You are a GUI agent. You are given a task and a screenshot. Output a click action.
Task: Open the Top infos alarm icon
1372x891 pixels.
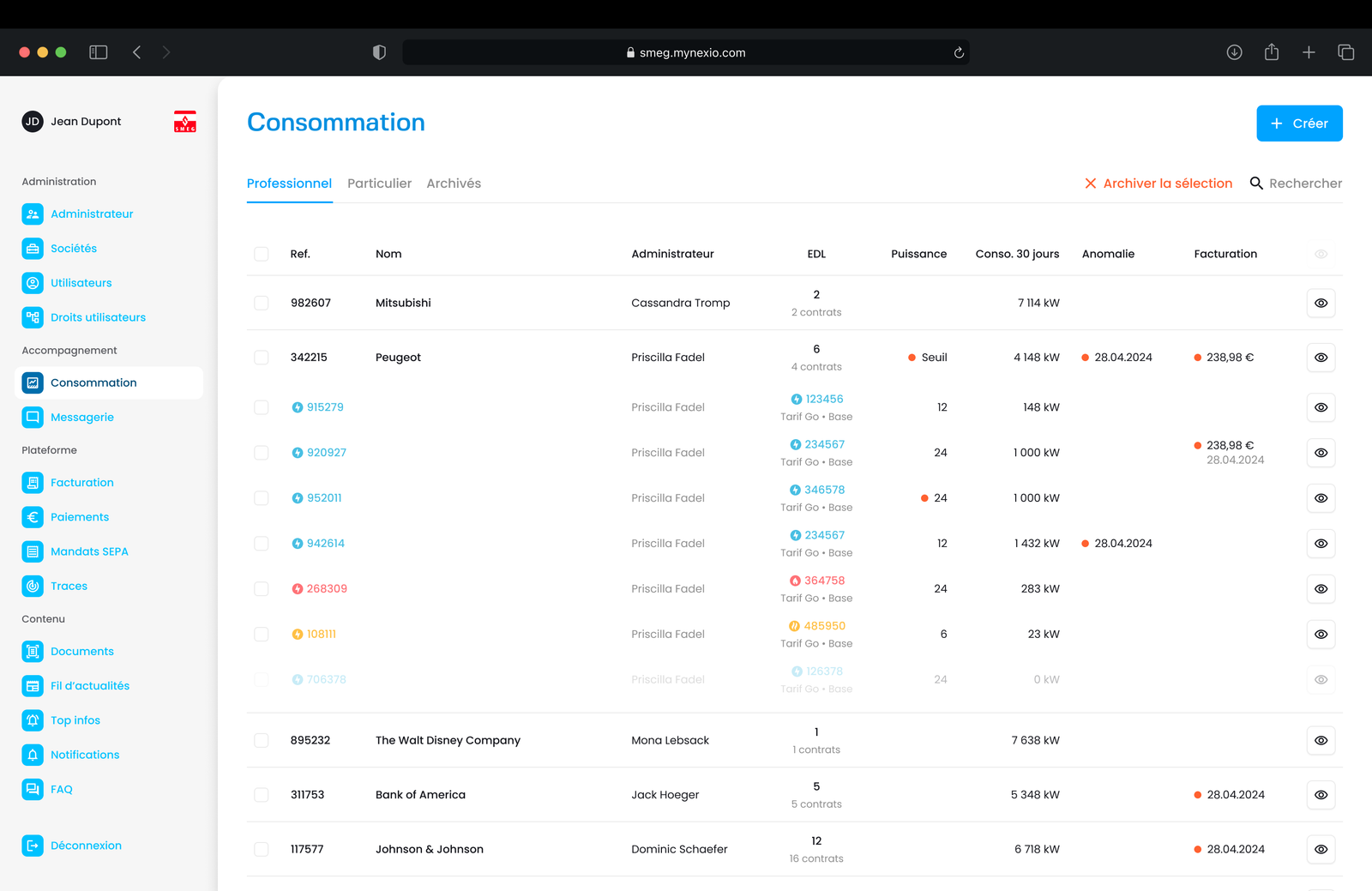pyautogui.click(x=33, y=720)
